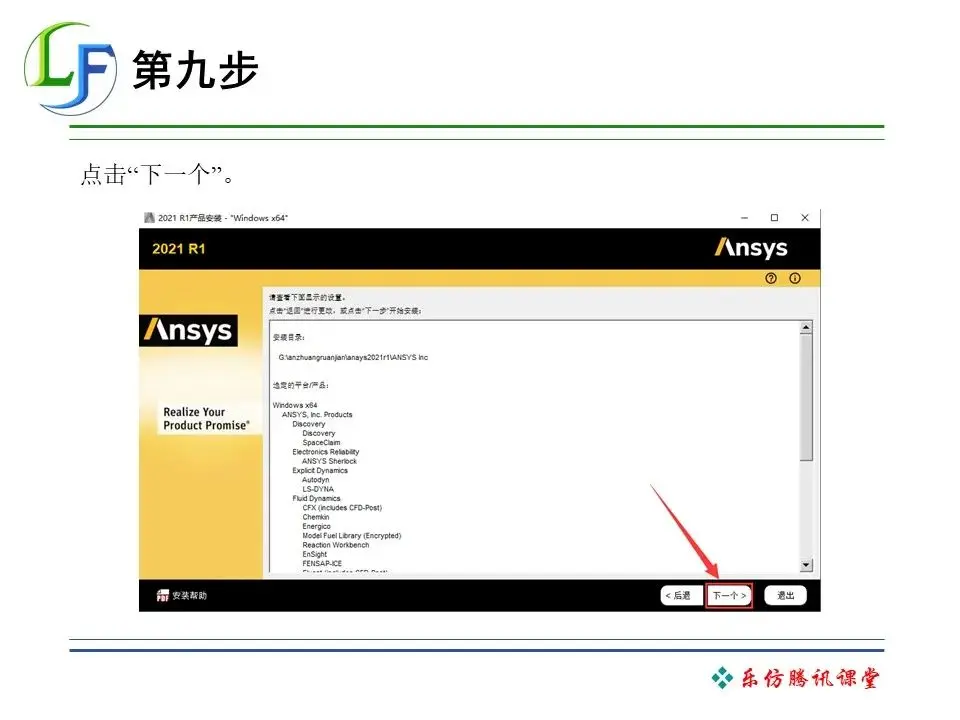Image resolution: width=960 pixels, height=720 pixels.
Task: Select the 'Energico' entry
Action: tap(317, 527)
